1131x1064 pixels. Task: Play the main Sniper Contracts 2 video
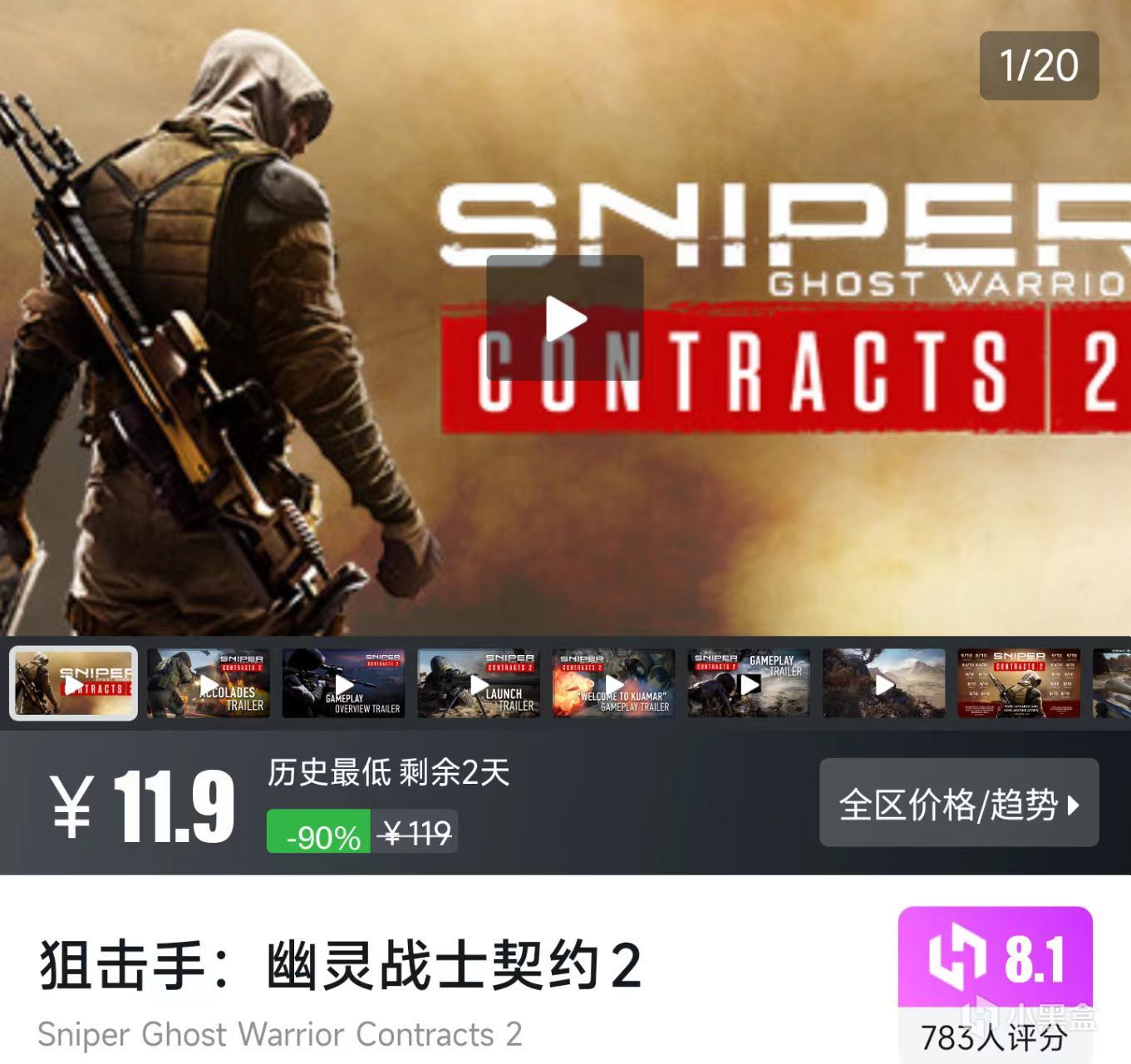click(x=565, y=318)
